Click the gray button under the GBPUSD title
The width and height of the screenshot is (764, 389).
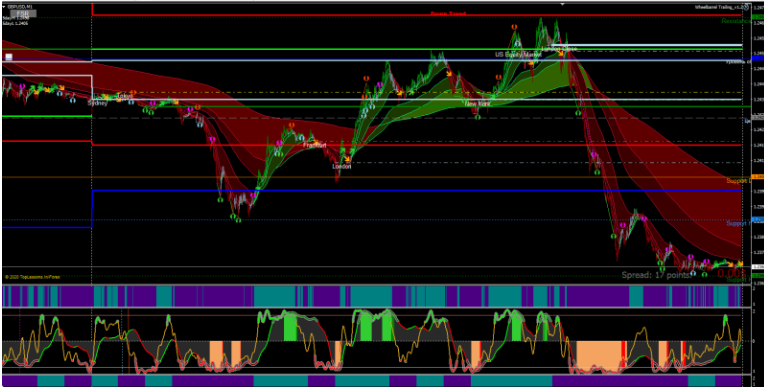[x=23, y=13]
